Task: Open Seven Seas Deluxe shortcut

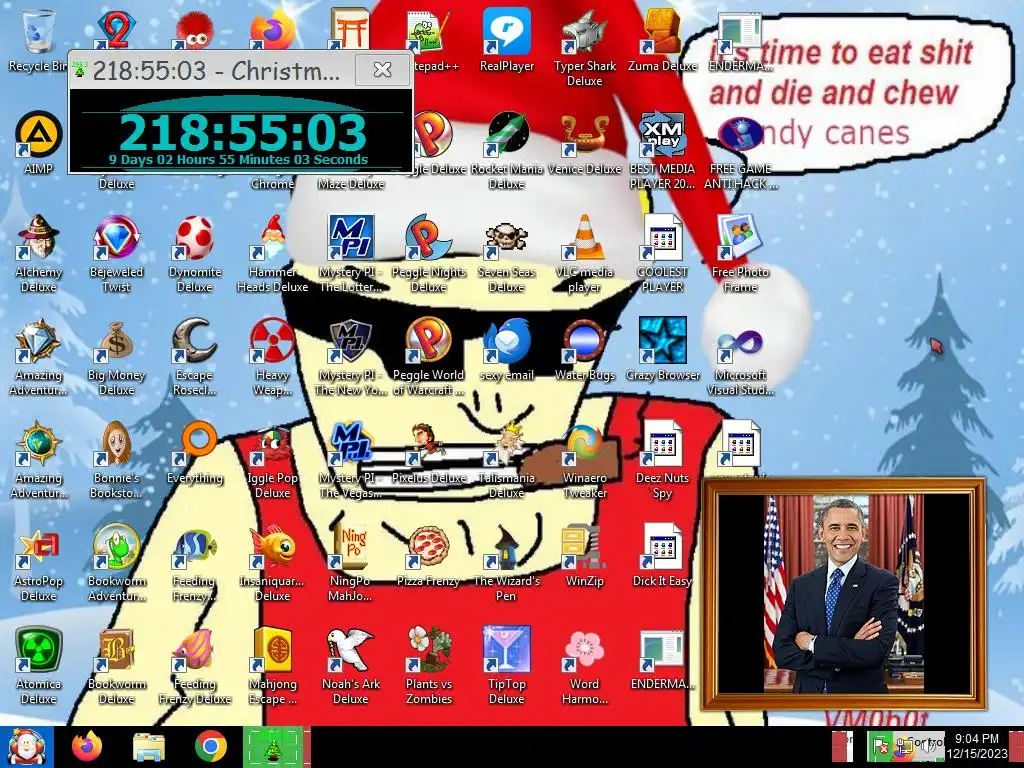Action: pyautogui.click(x=506, y=253)
